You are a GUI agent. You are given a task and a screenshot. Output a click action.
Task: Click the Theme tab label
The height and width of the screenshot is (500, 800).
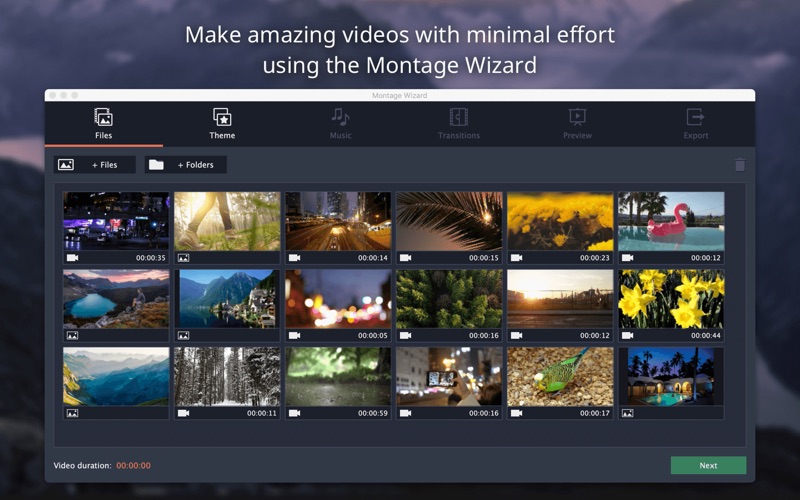pos(222,135)
